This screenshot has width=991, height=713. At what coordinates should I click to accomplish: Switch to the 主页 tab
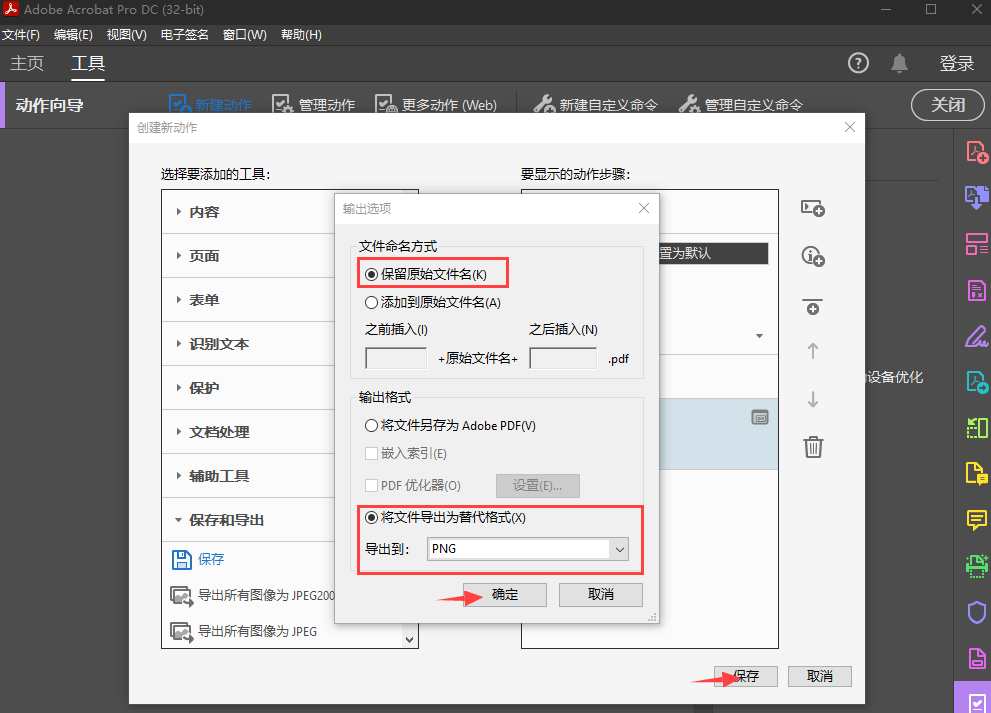(27, 64)
